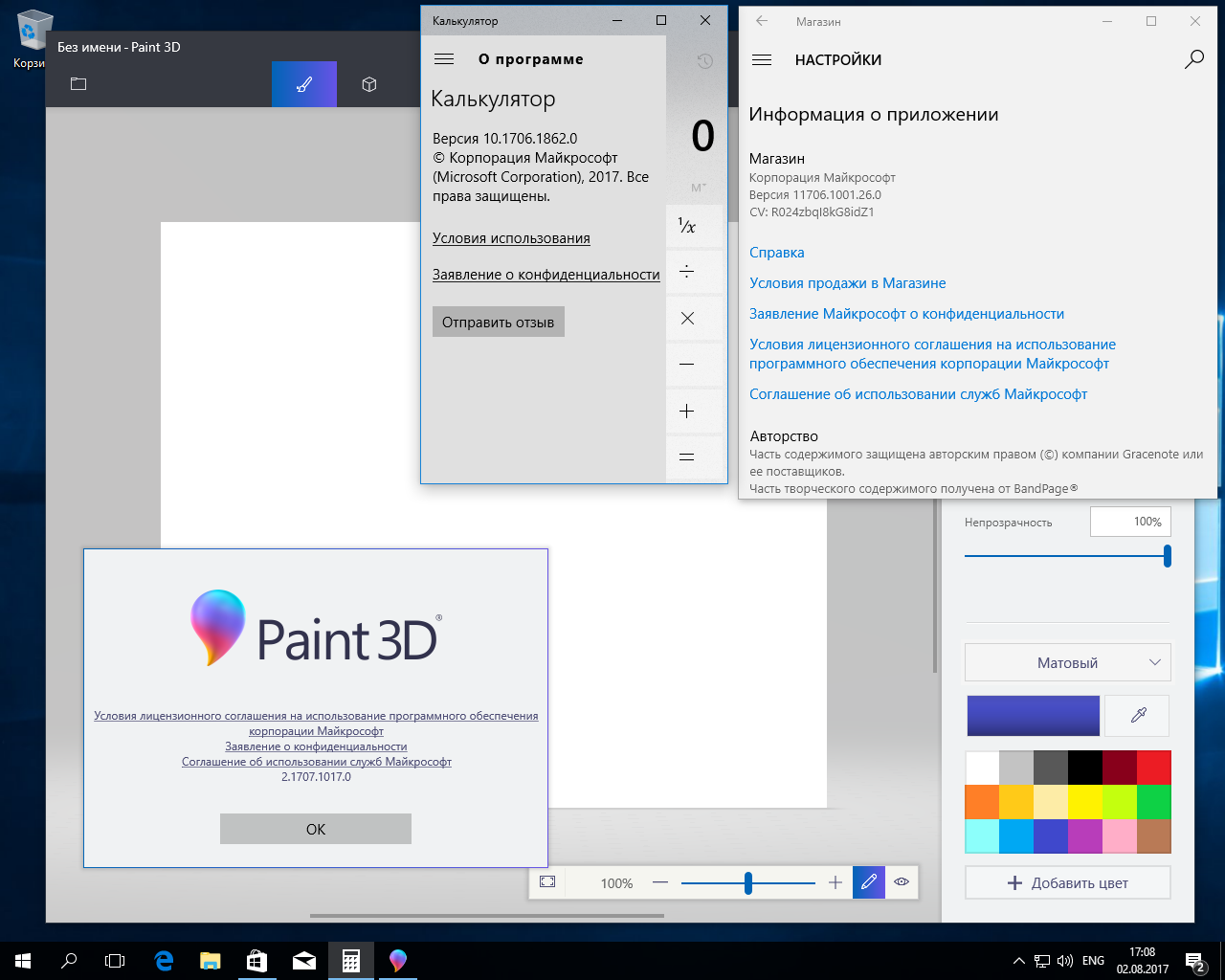Click OK in Paint 3D about dialog

pos(316,829)
